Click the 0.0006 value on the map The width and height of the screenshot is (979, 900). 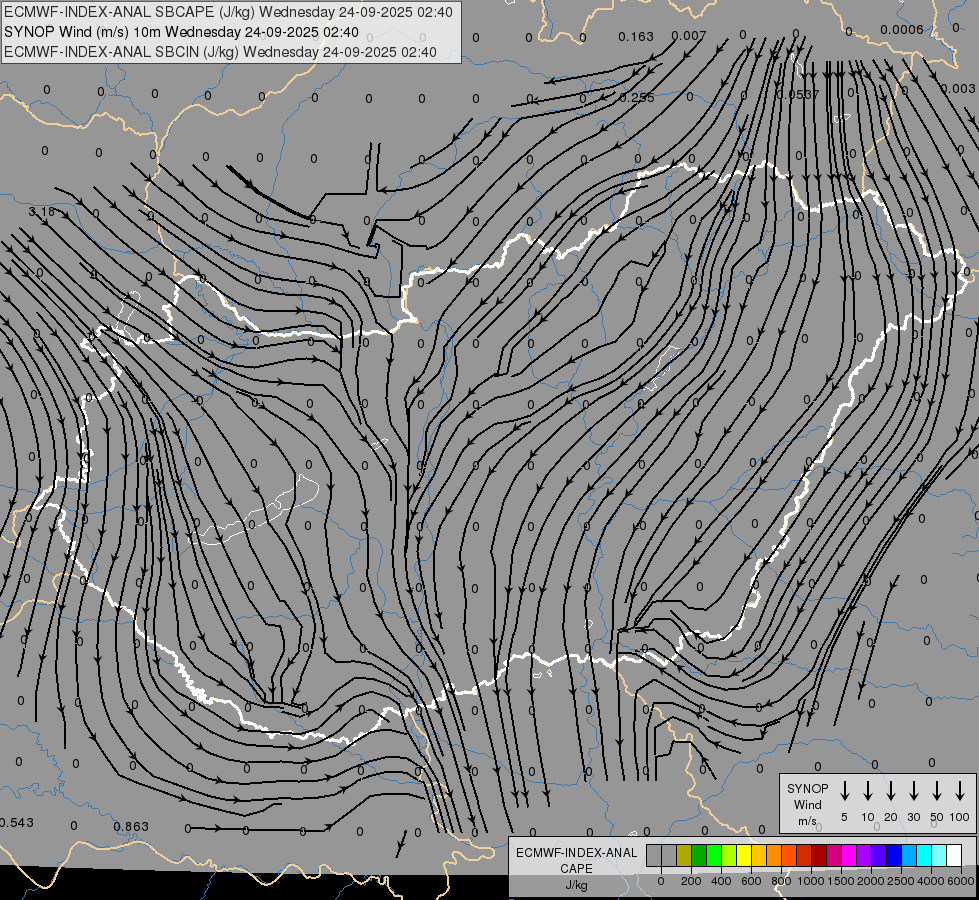click(902, 29)
